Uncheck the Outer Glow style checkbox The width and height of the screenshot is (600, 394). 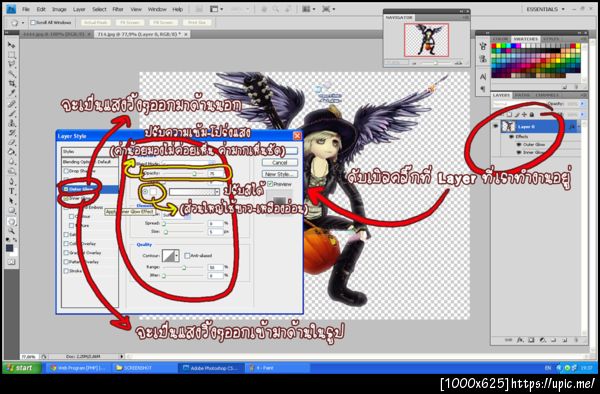click(66, 189)
